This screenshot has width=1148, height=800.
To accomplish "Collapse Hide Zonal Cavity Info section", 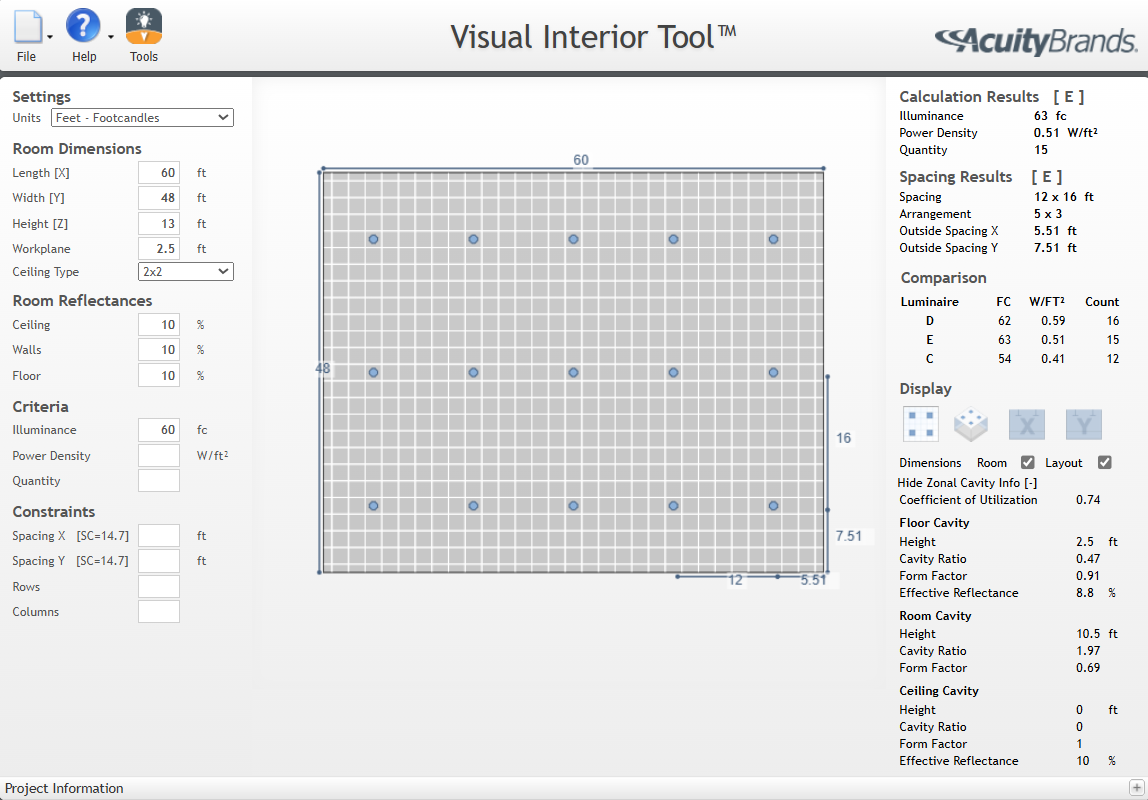I will coord(967,483).
